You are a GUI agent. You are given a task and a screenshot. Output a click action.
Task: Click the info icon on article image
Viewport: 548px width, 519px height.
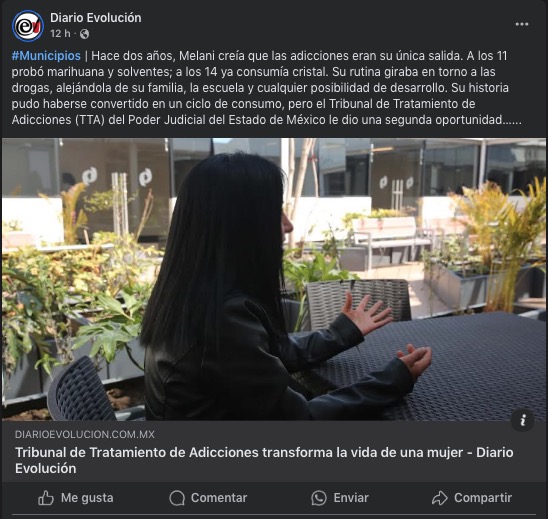coord(522,420)
